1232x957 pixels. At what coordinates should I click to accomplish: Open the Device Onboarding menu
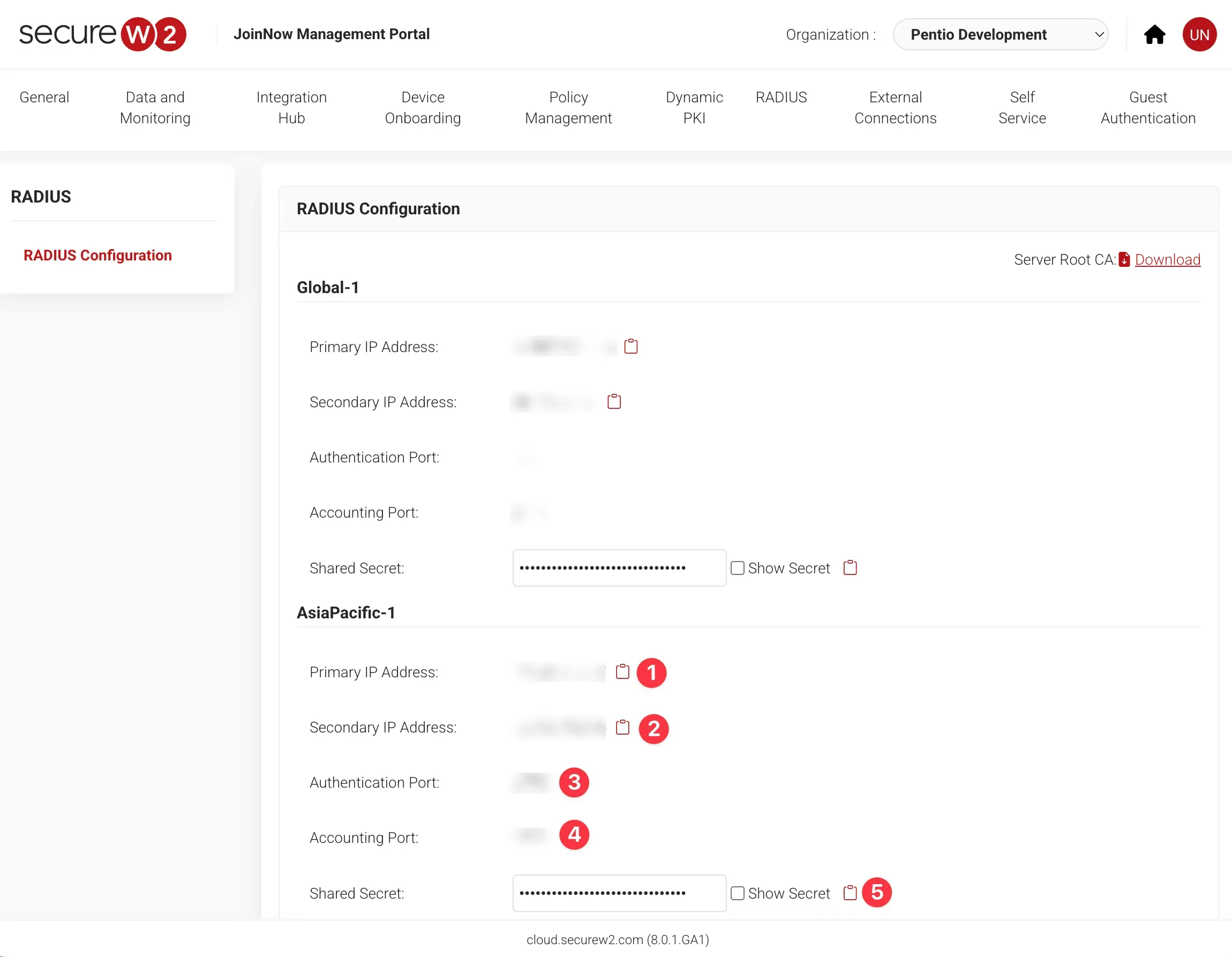point(423,107)
